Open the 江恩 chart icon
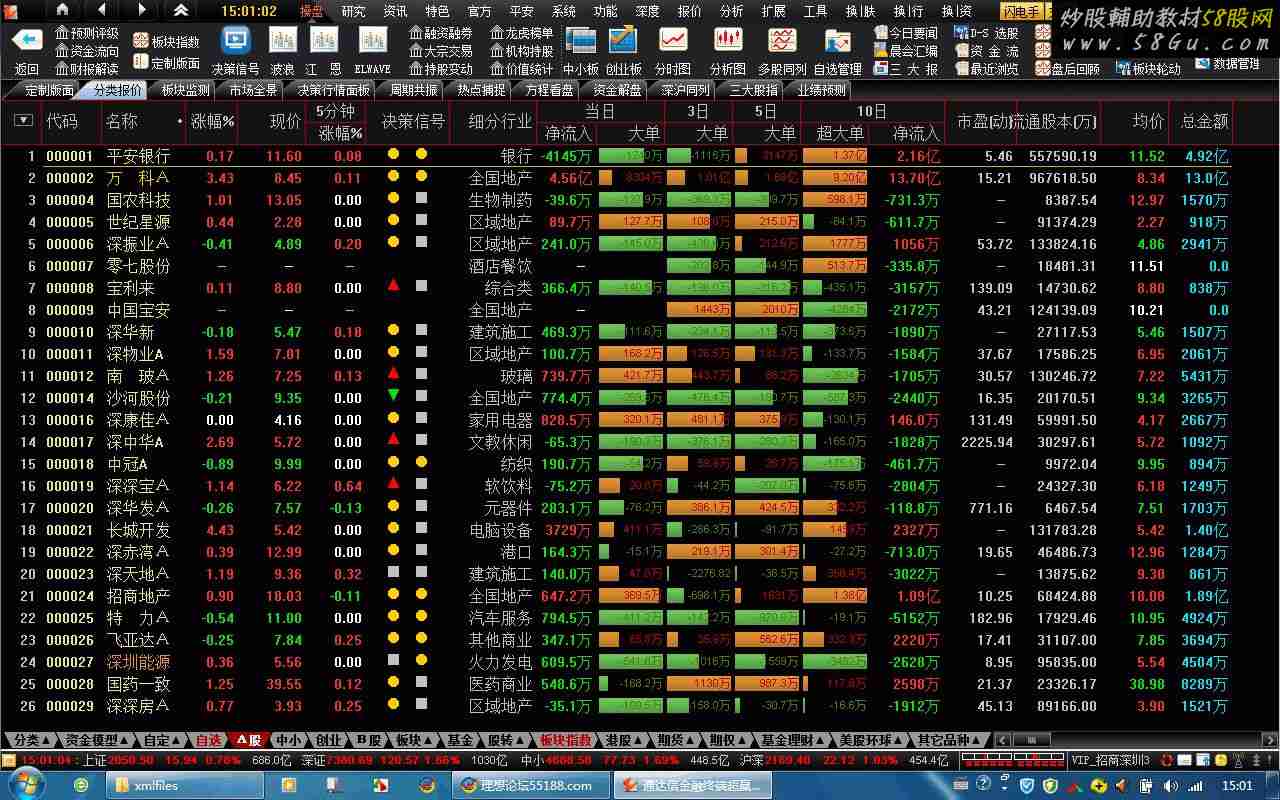This screenshot has width=1280, height=800. (323, 41)
